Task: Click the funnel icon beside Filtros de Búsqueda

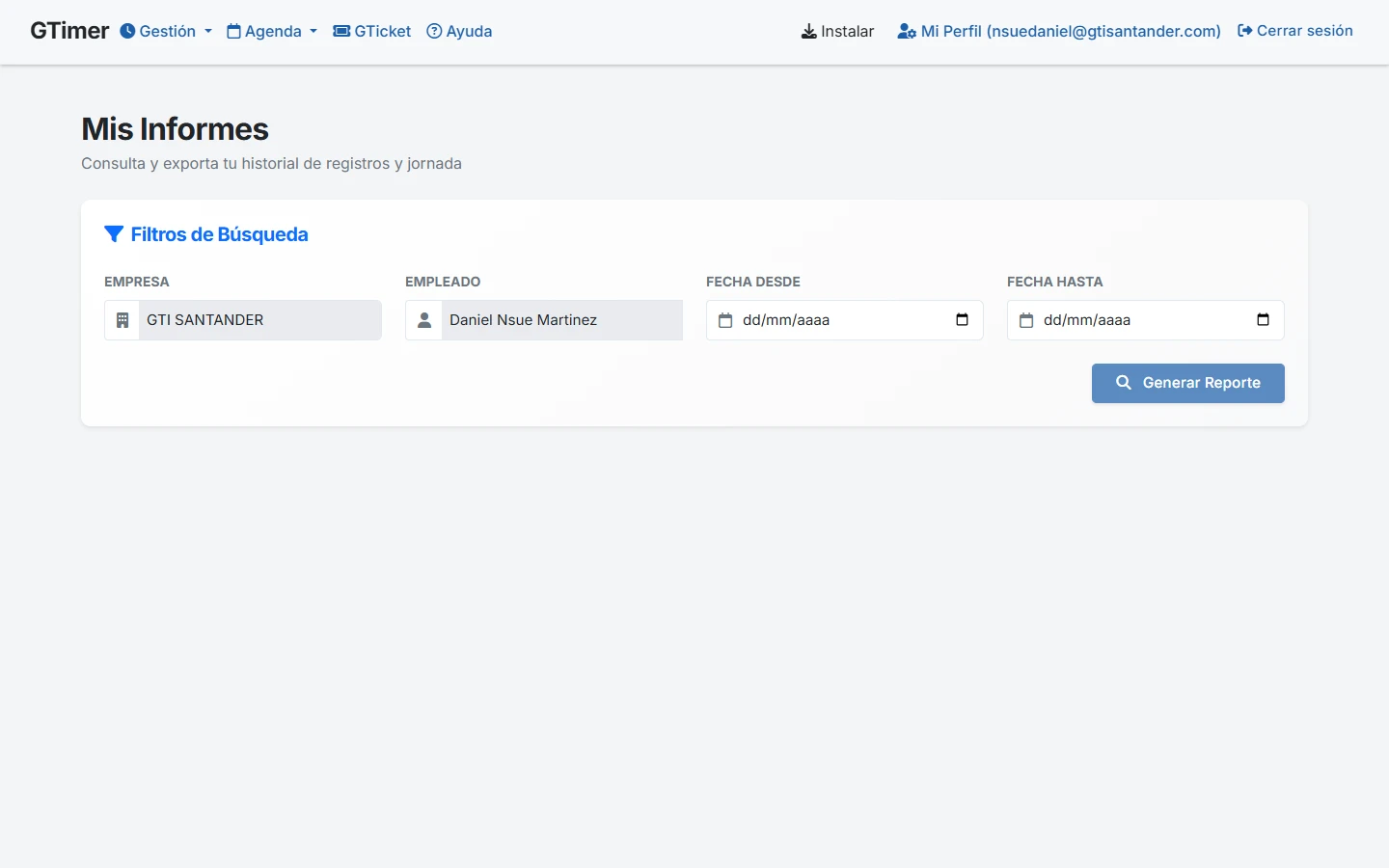Action: pyautogui.click(x=114, y=234)
